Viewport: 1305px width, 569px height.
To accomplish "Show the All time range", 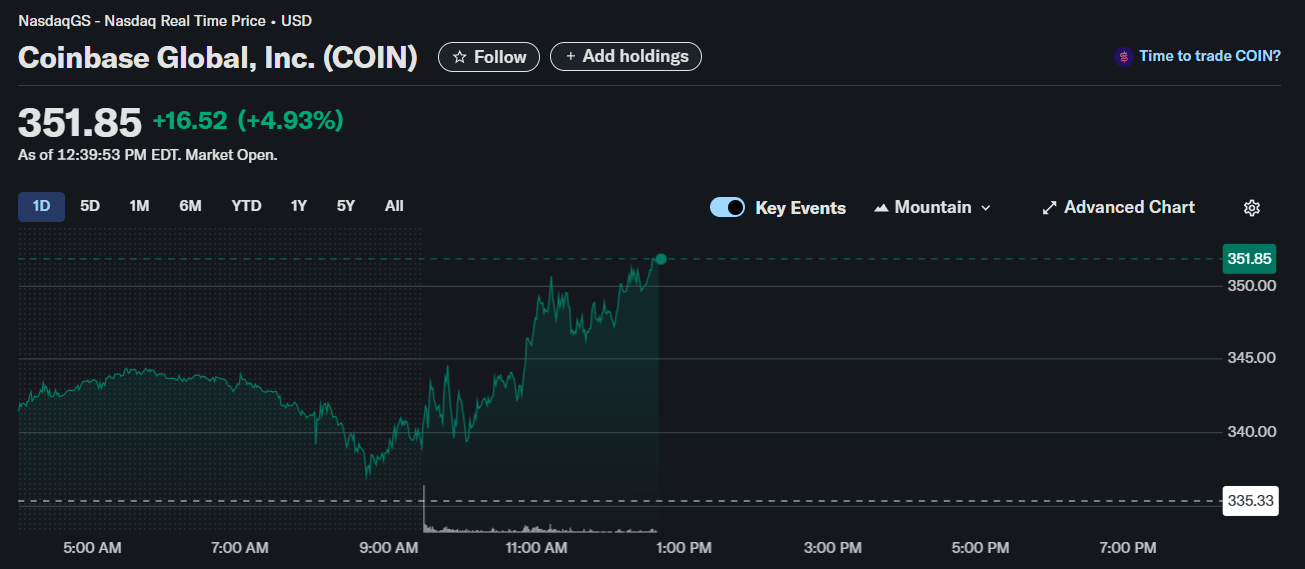I will pos(394,206).
